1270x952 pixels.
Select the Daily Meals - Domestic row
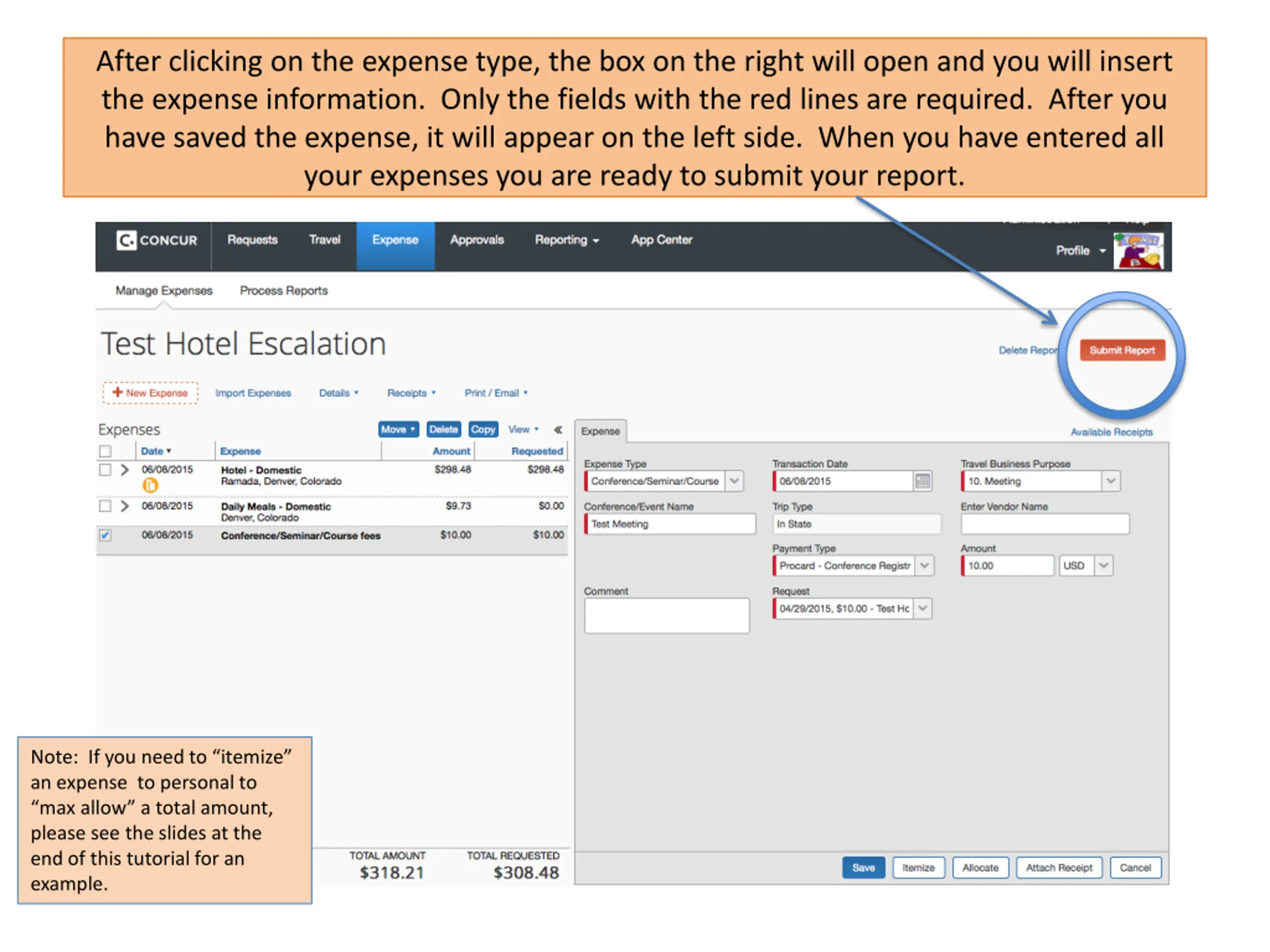[x=332, y=511]
